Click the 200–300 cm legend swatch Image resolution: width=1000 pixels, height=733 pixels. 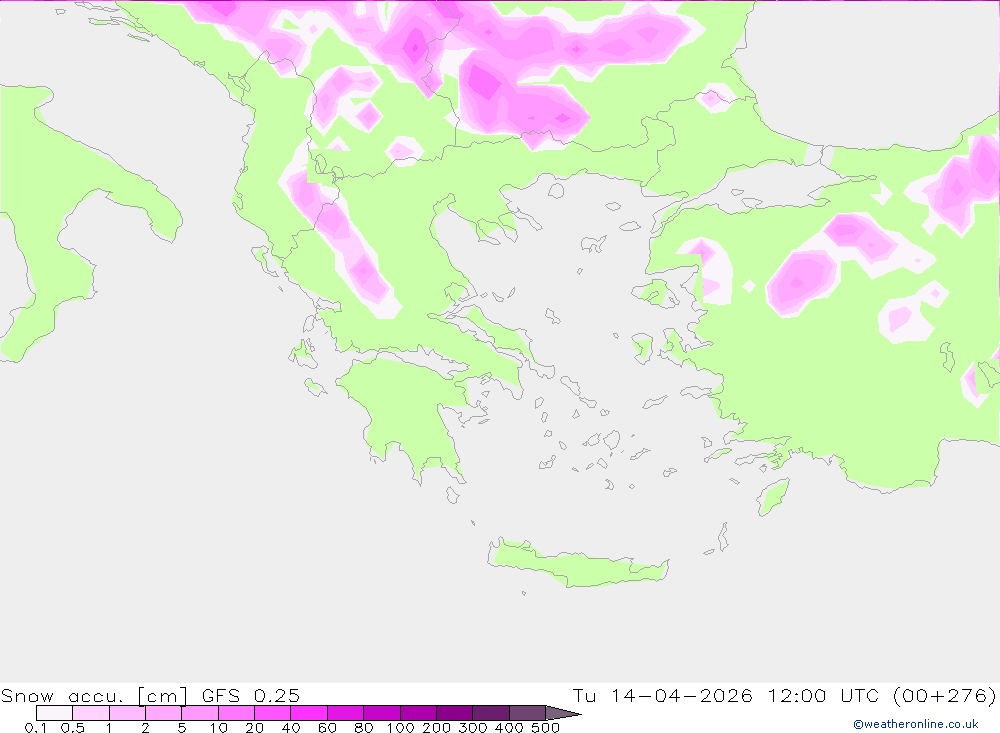click(x=455, y=713)
